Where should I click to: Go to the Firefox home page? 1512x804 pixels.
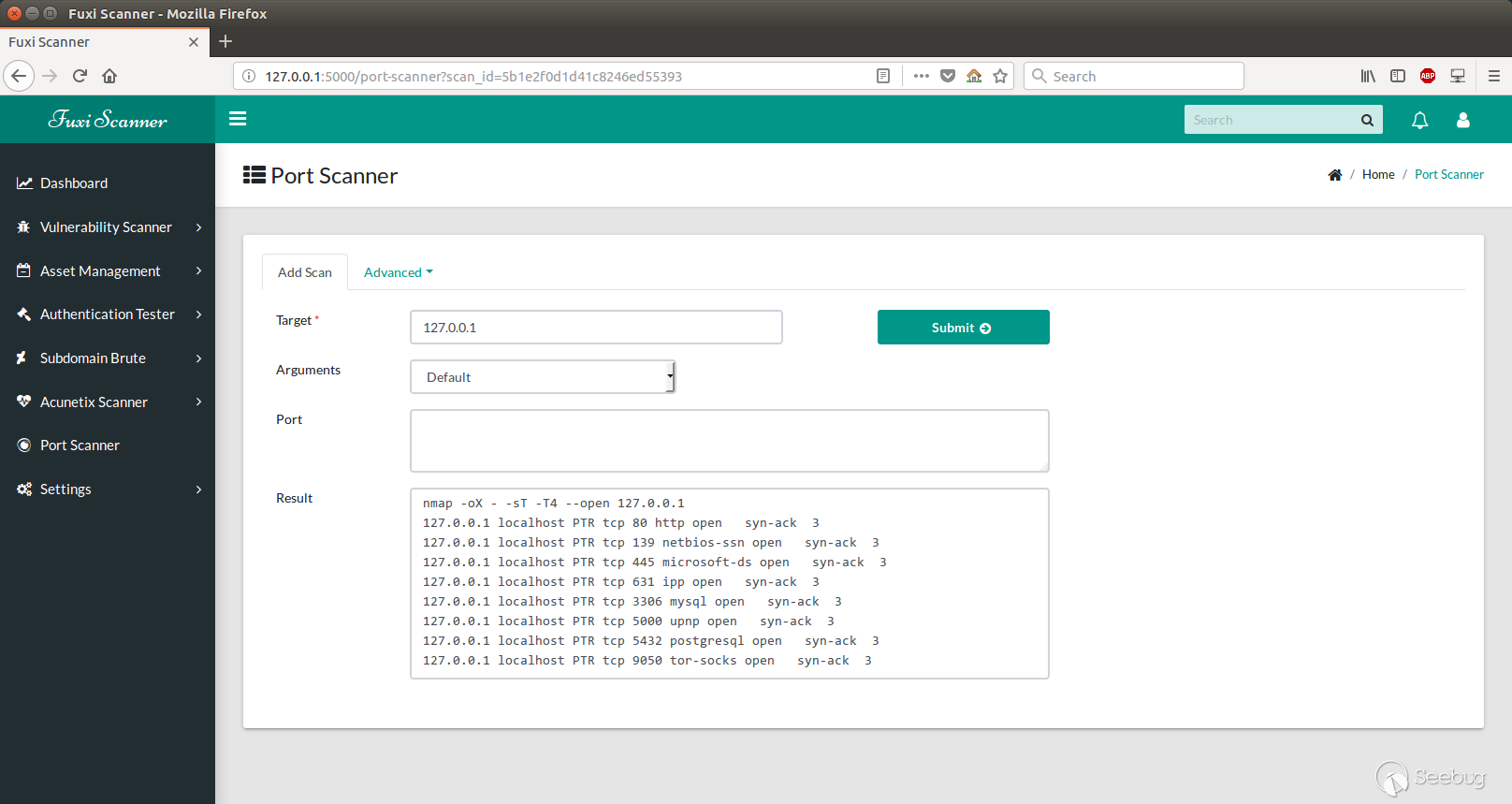click(x=109, y=76)
